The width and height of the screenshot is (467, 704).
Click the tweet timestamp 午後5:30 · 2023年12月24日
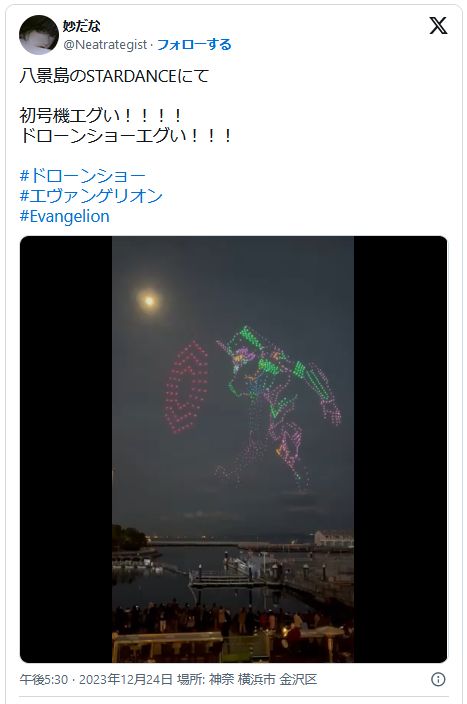click(96, 679)
